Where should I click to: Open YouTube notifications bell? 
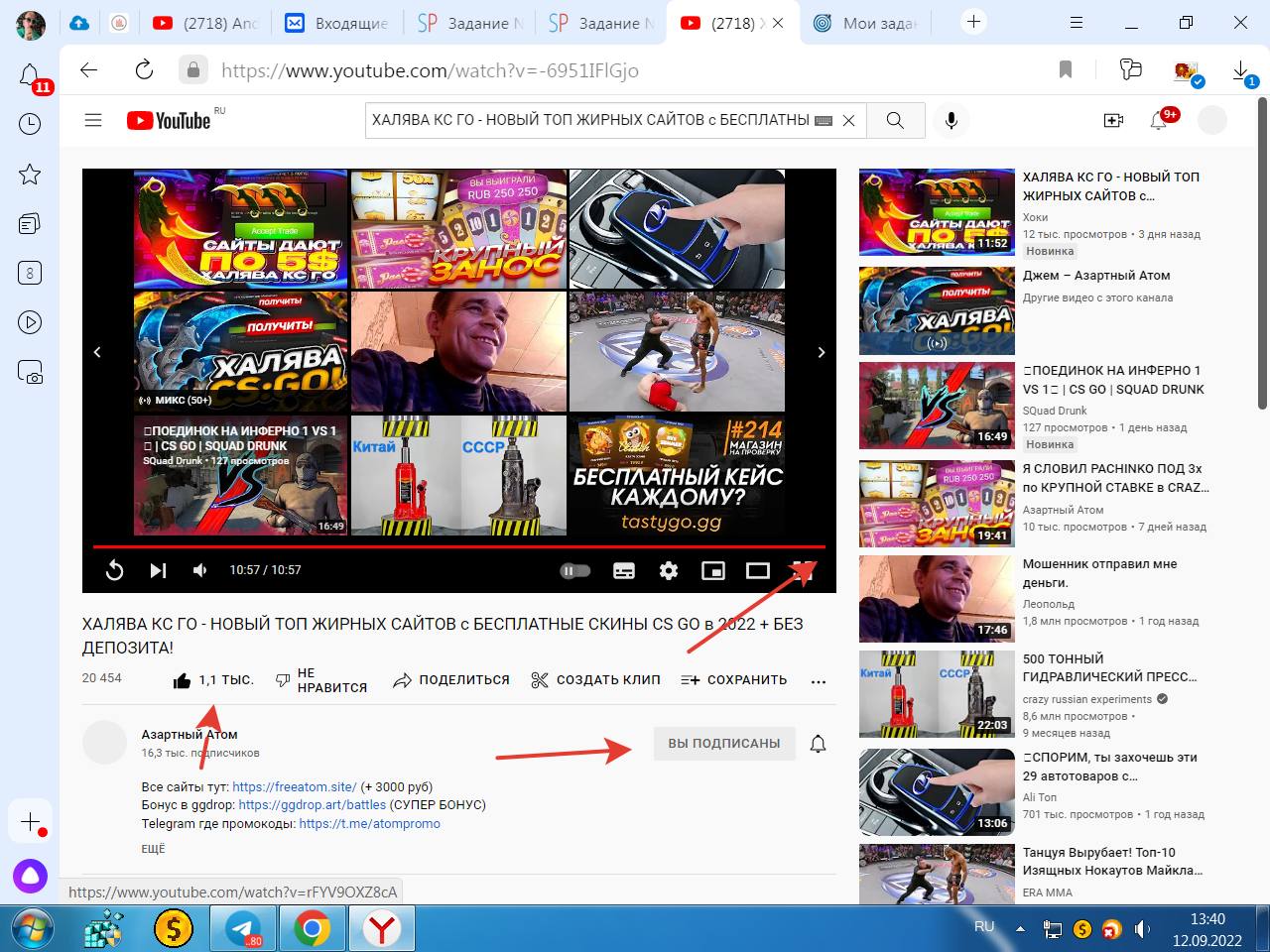point(1159,120)
